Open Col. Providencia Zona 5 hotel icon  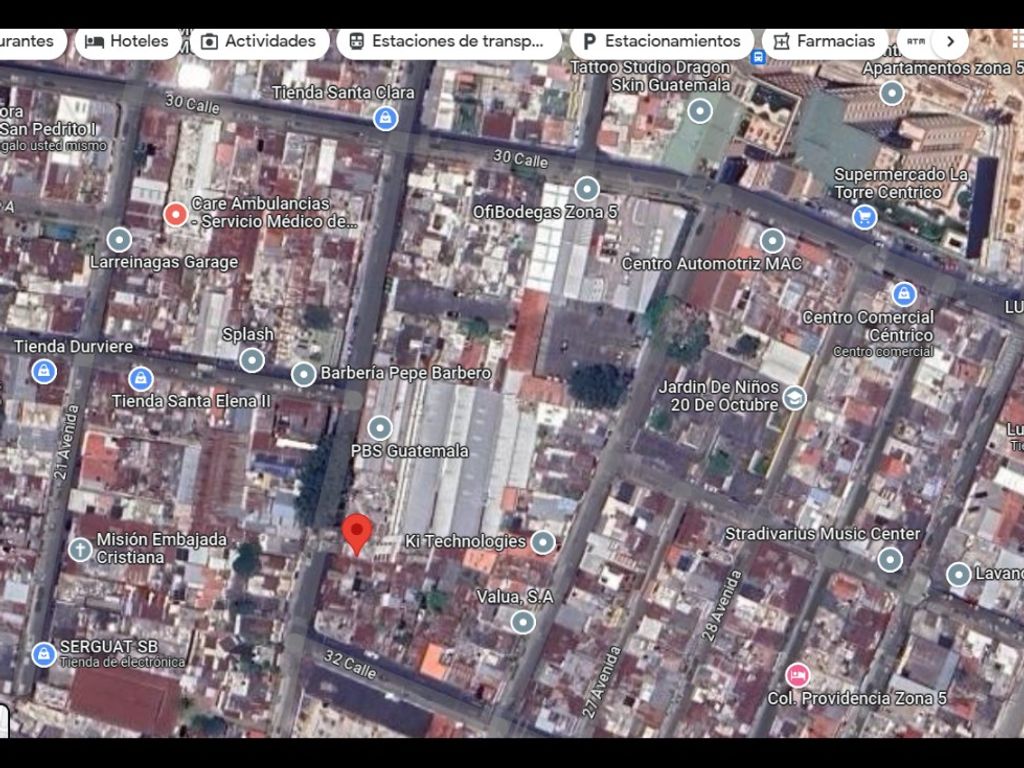click(797, 675)
